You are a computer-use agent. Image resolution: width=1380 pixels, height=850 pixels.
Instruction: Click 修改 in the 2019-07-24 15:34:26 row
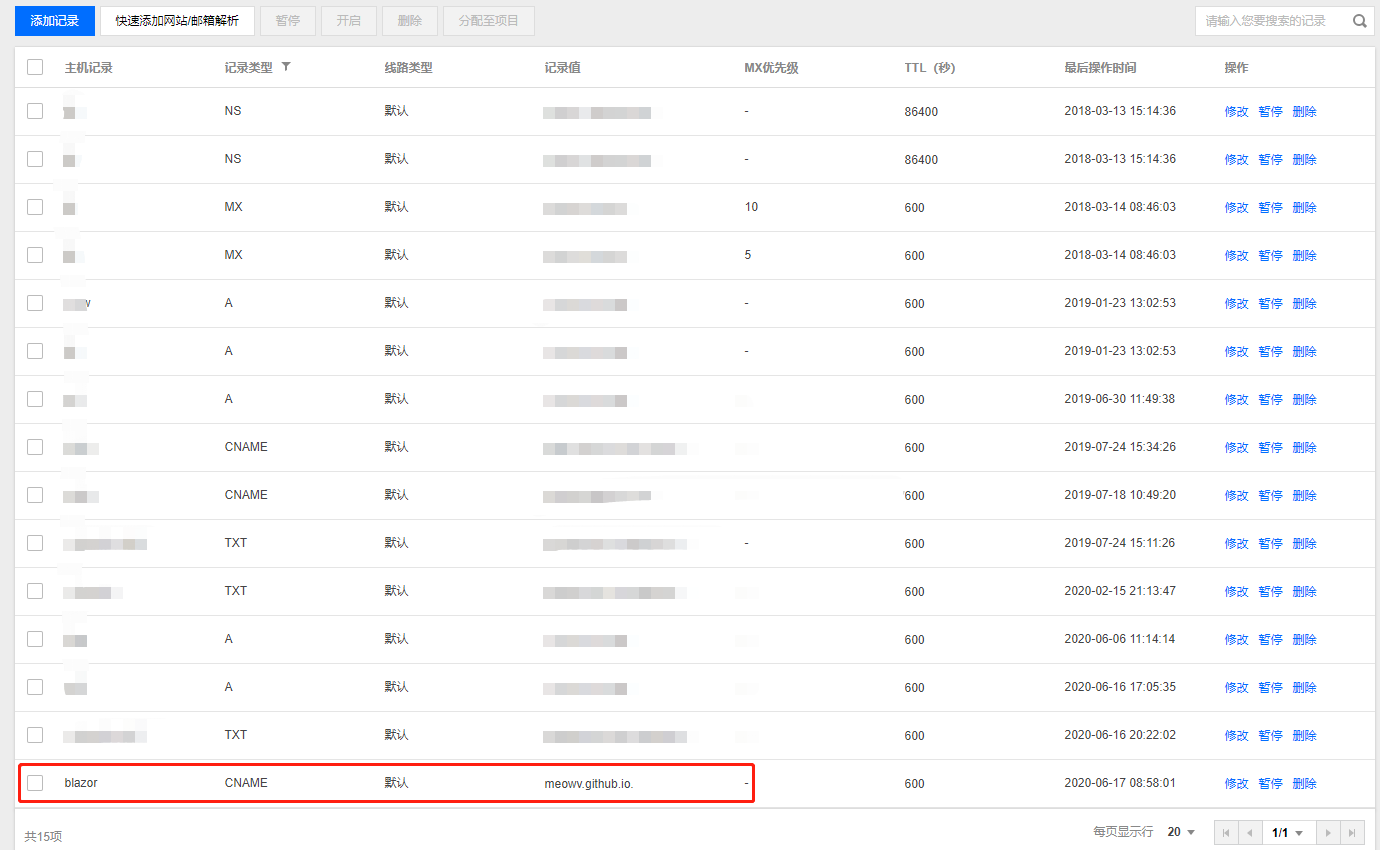1237,448
